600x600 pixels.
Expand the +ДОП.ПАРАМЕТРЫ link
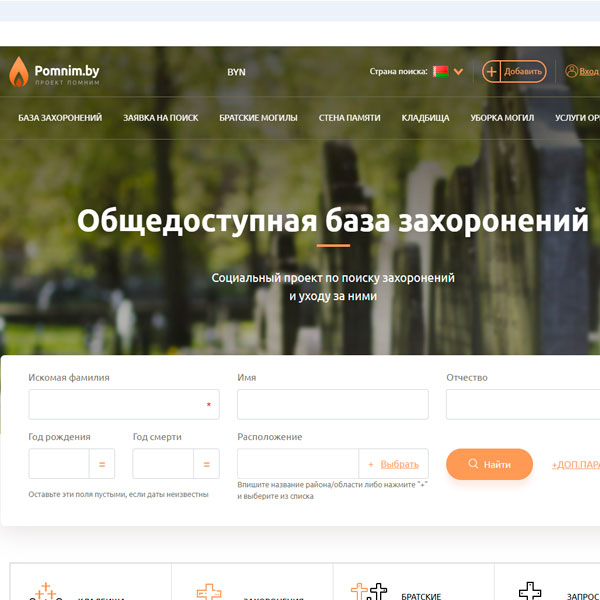[x=576, y=465]
